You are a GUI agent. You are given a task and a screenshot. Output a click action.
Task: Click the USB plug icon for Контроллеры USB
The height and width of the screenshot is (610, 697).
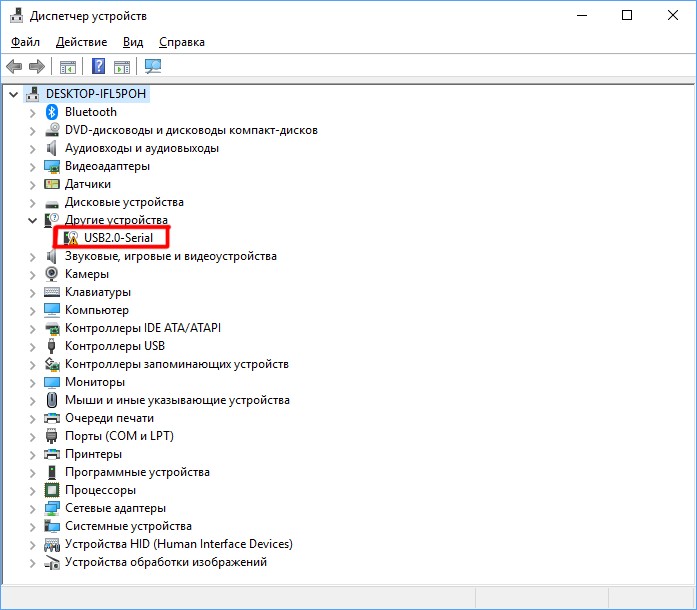pos(52,346)
